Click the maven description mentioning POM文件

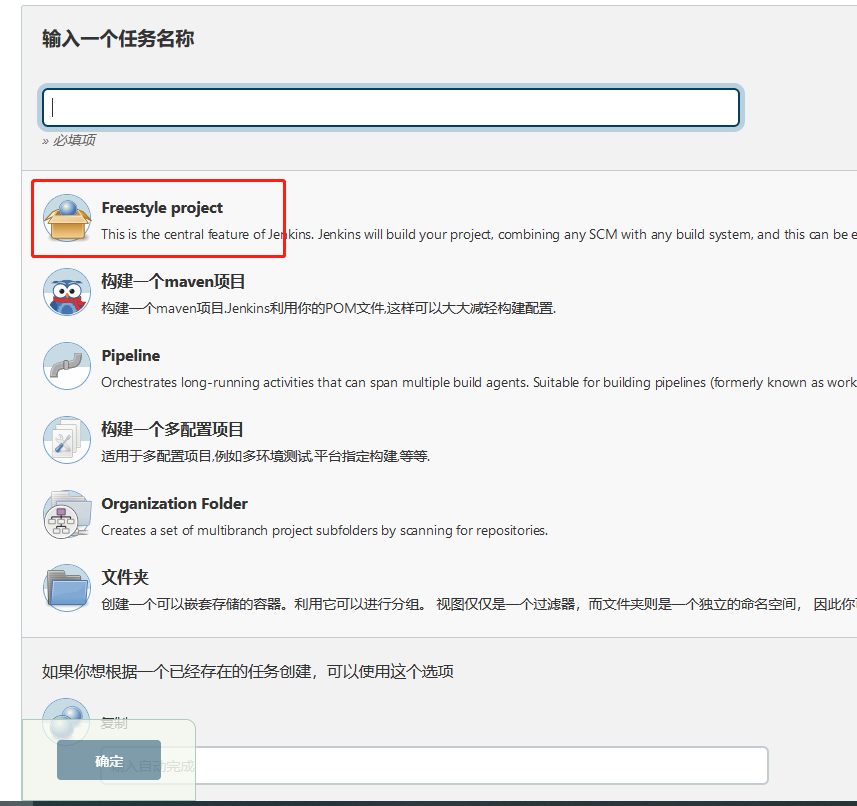328,308
